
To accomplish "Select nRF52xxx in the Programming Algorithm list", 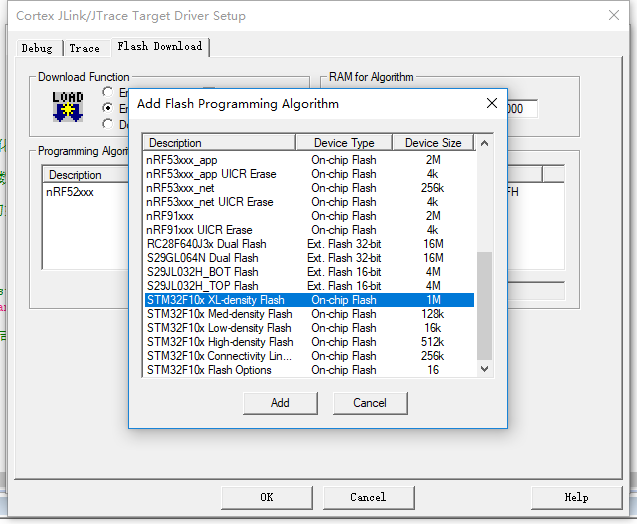I will coord(70,192).
